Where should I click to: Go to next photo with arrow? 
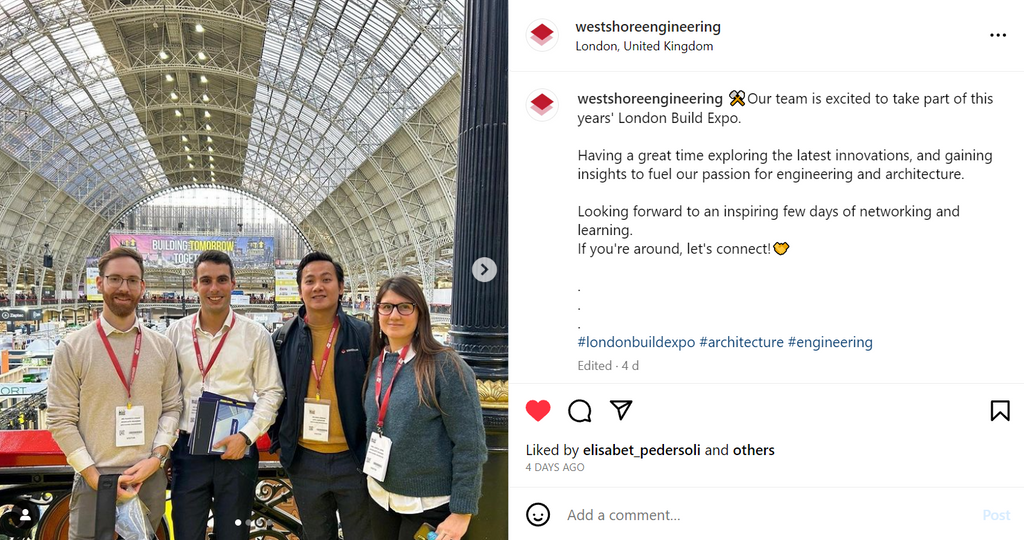pos(484,269)
